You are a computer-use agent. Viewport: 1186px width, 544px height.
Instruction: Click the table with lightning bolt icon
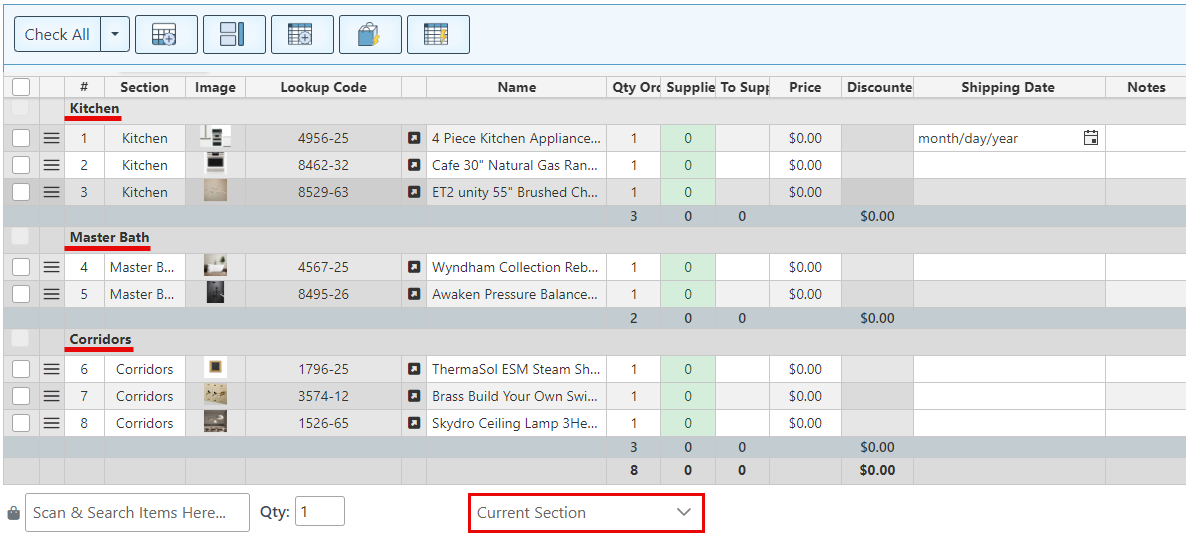click(437, 35)
